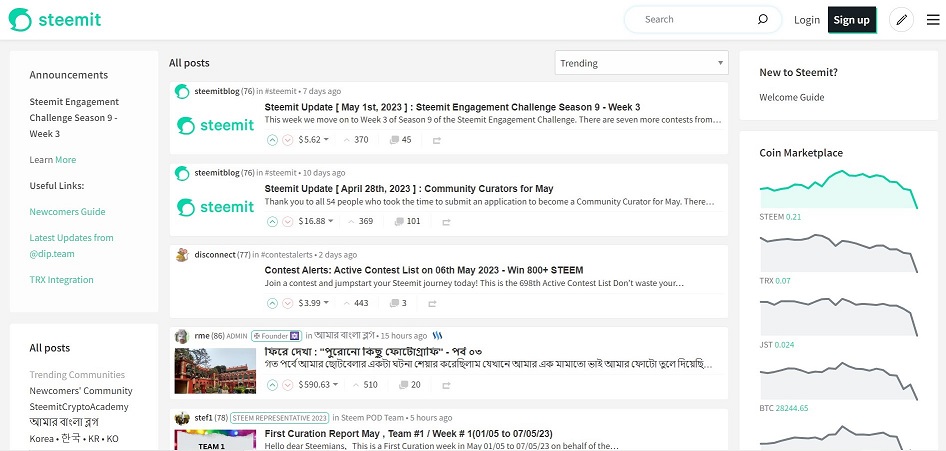Image resolution: width=946 pixels, height=451 pixels.
Task: Select SteemitCryptoAcademy community
Action: (x=79, y=407)
